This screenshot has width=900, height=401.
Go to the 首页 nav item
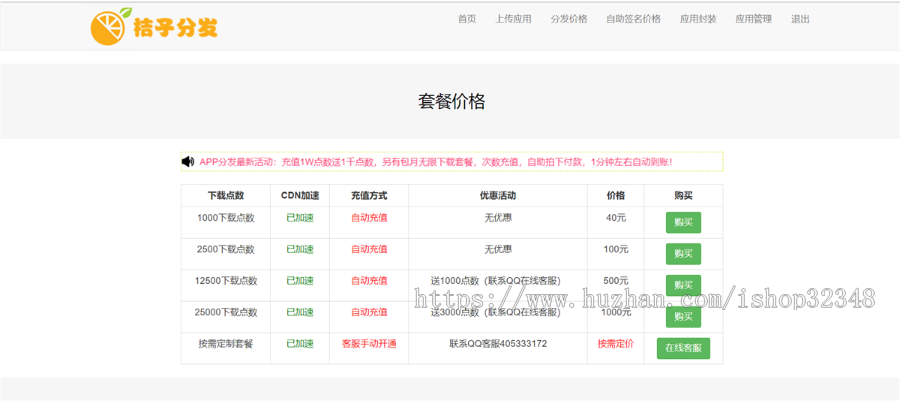467,19
